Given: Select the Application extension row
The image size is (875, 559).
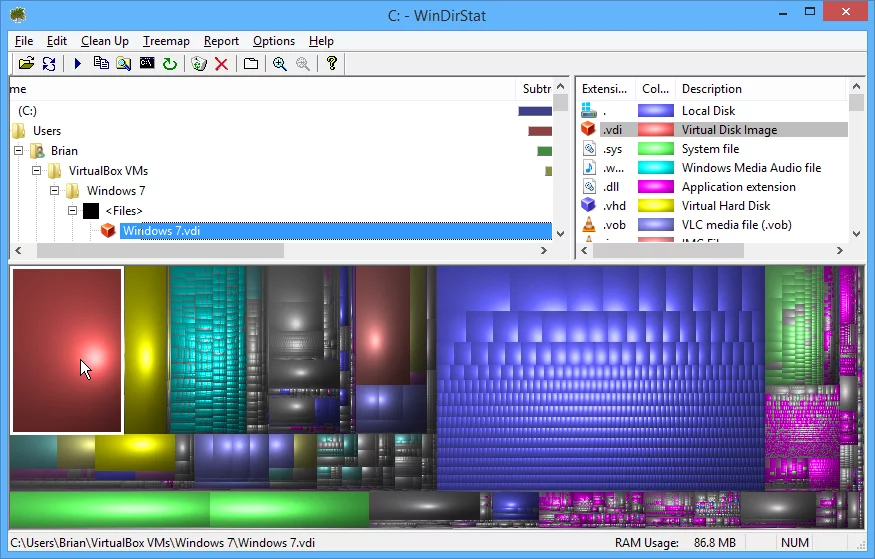Looking at the screenshot, I should tap(738, 186).
